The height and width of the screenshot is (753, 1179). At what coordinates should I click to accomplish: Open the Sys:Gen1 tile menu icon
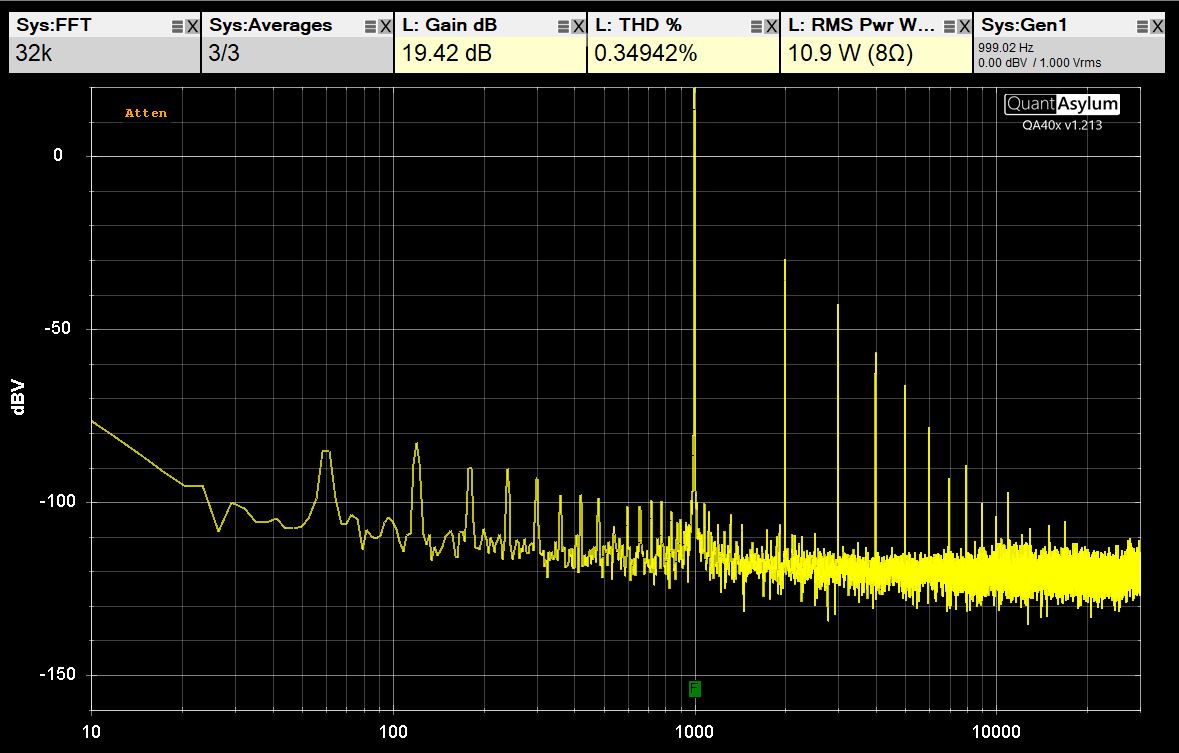point(1142,26)
